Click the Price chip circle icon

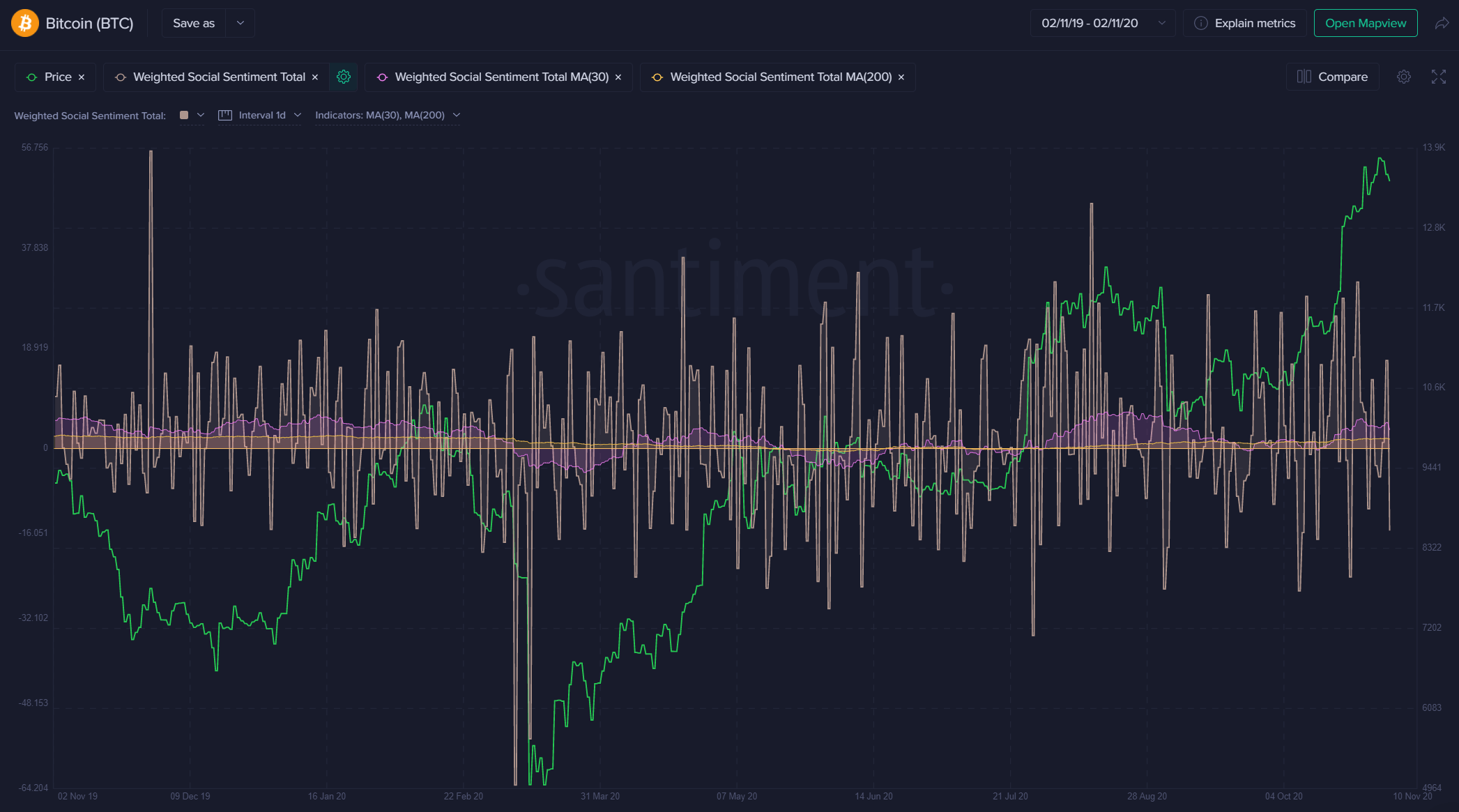tap(31, 77)
